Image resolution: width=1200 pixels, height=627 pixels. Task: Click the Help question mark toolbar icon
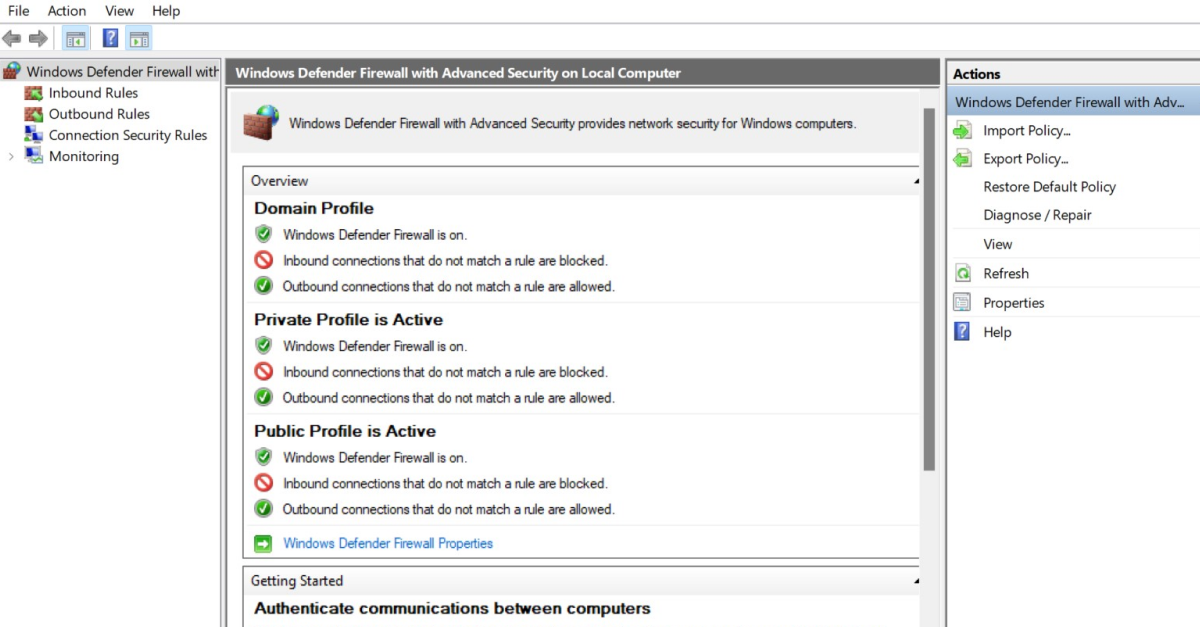pyautogui.click(x=110, y=38)
